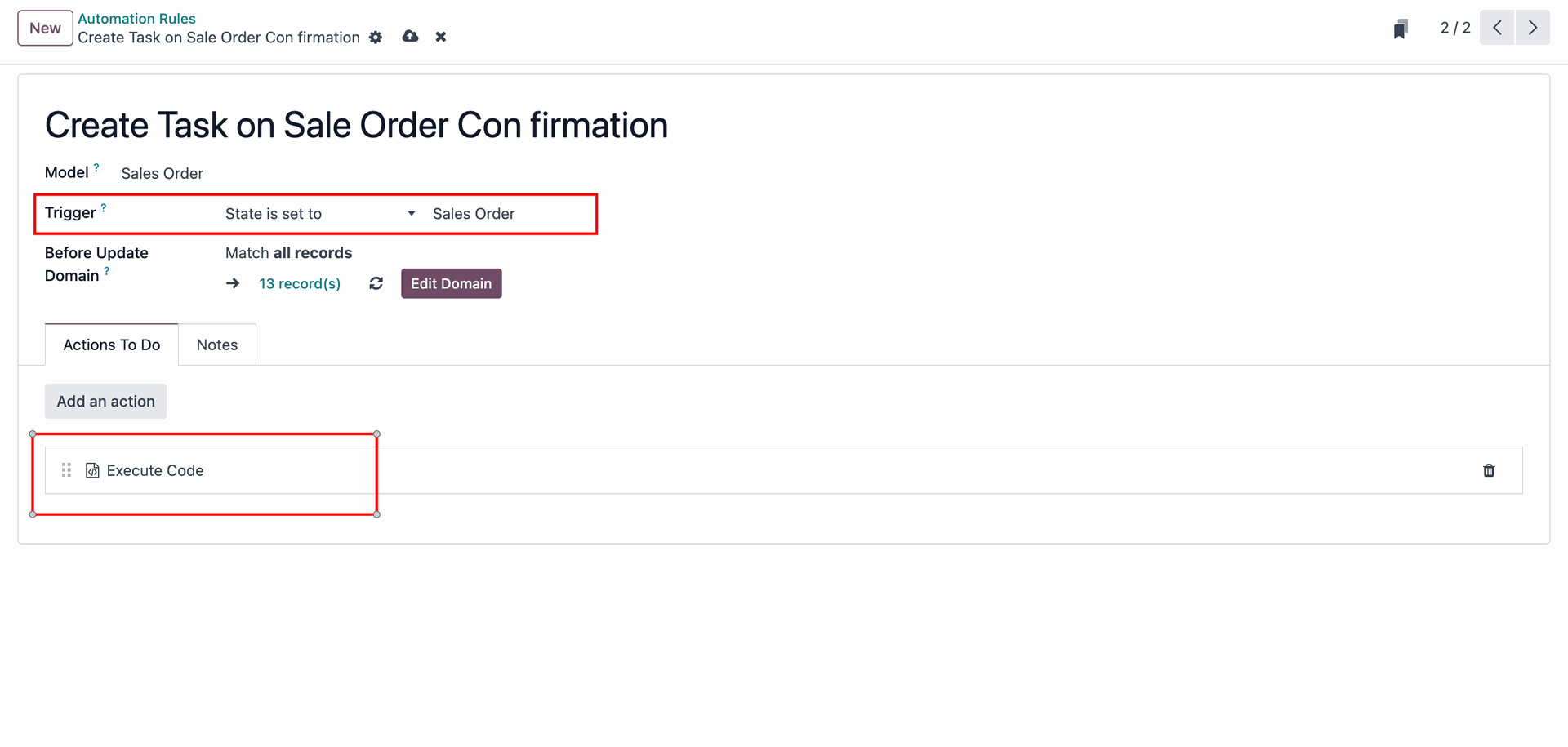Delete the Execute Code action
The width and height of the screenshot is (1568, 747).
point(1489,471)
